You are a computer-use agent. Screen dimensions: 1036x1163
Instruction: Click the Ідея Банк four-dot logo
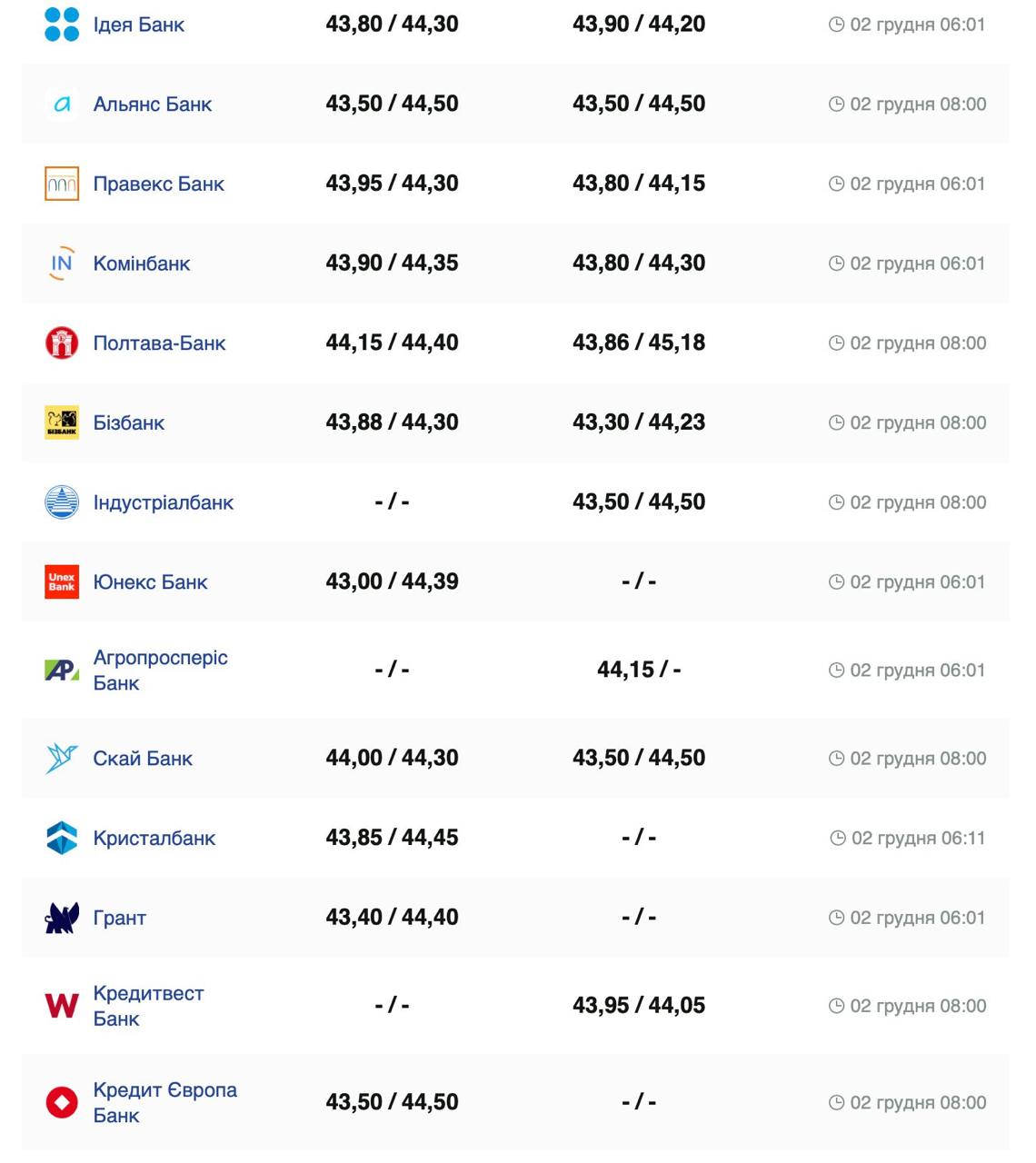(x=62, y=25)
